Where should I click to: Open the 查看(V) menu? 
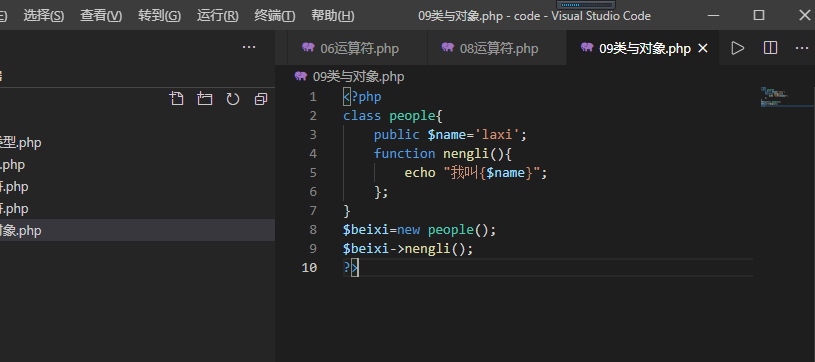pyautogui.click(x=101, y=16)
